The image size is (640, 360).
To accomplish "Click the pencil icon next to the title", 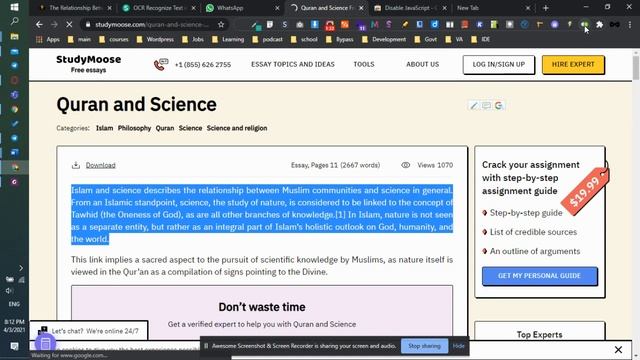I will point(473,106).
